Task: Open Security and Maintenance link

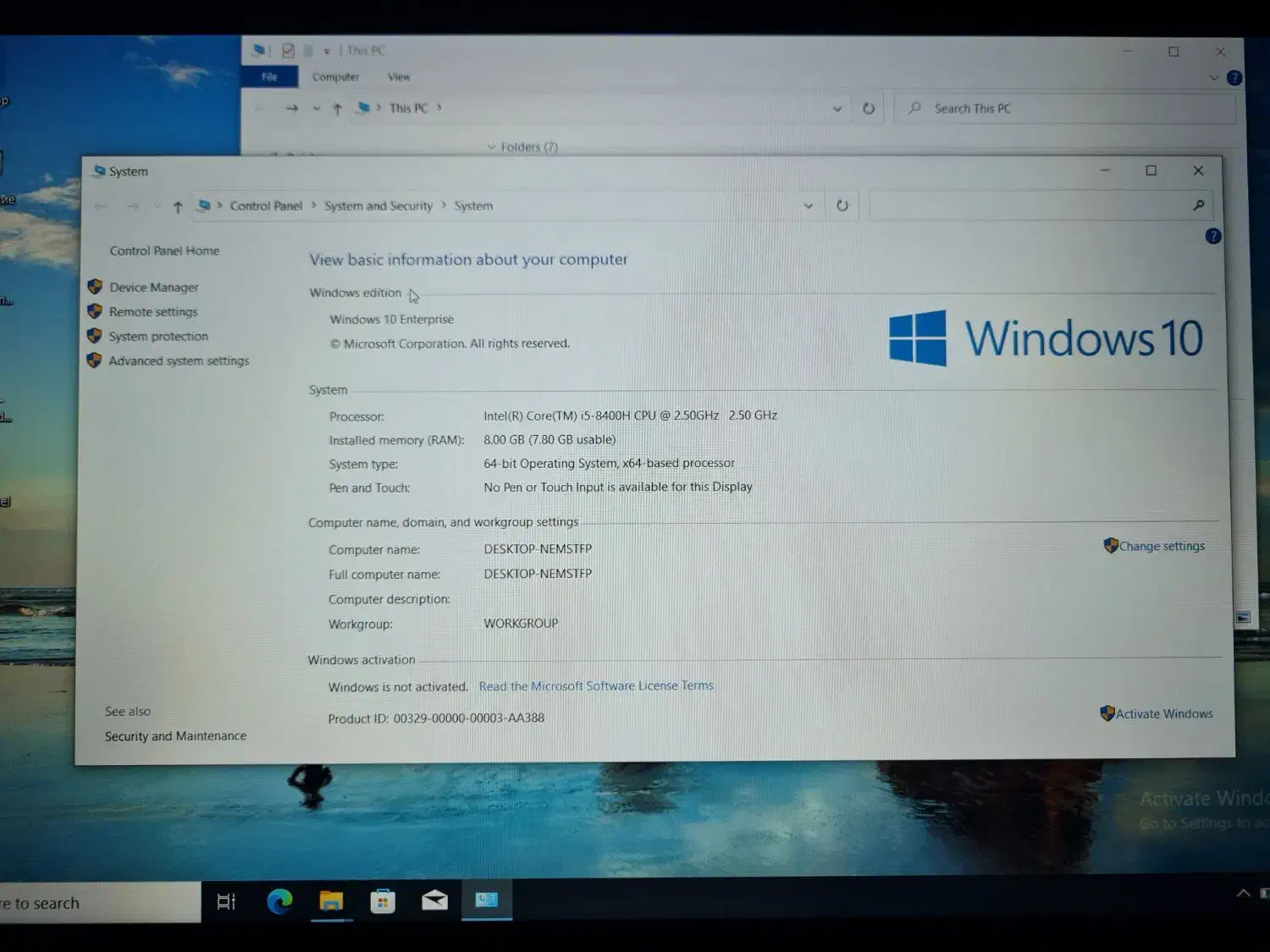Action: click(x=175, y=736)
